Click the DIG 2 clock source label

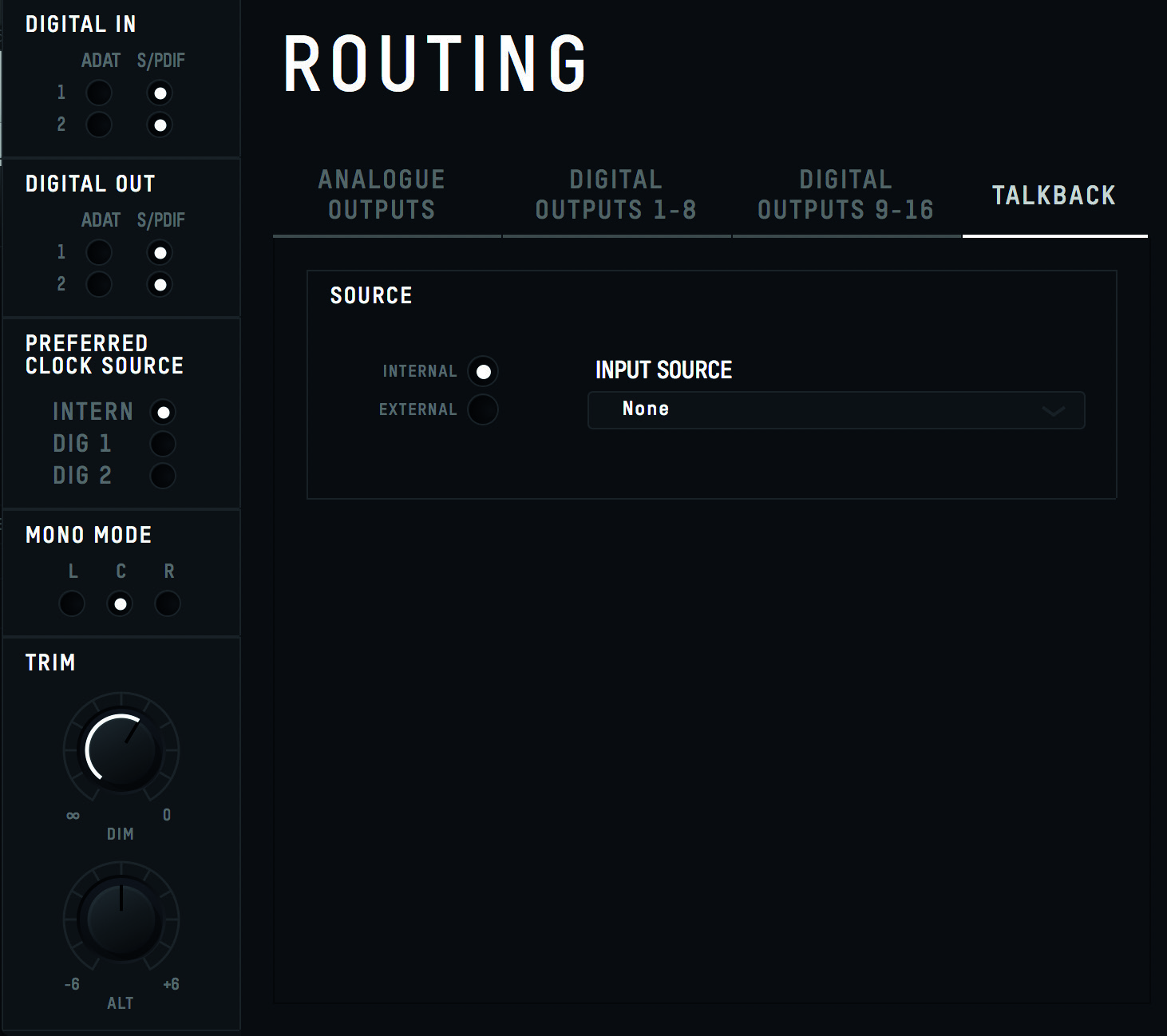point(82,476)
